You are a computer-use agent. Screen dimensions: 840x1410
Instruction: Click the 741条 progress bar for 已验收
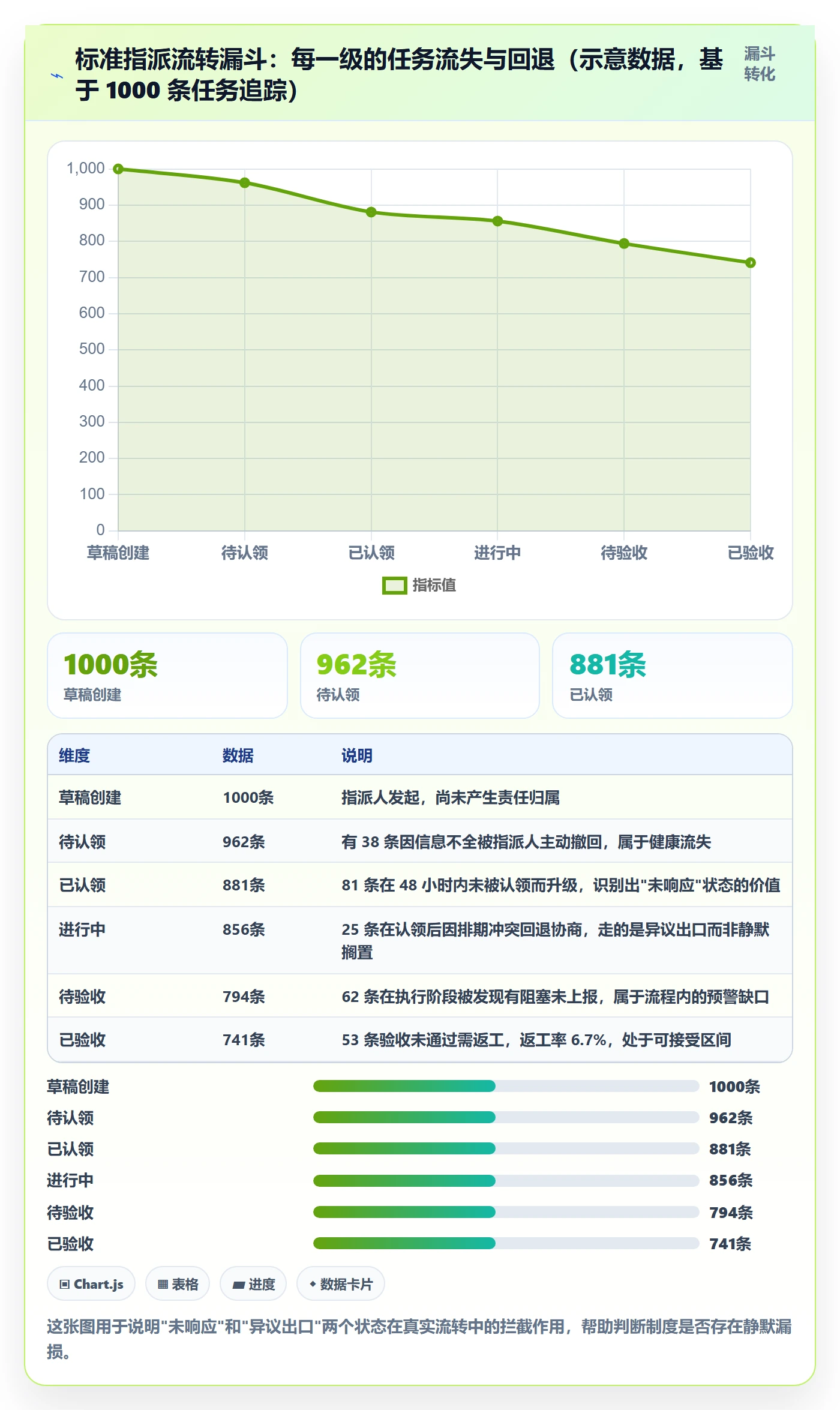coord(506,1243)
